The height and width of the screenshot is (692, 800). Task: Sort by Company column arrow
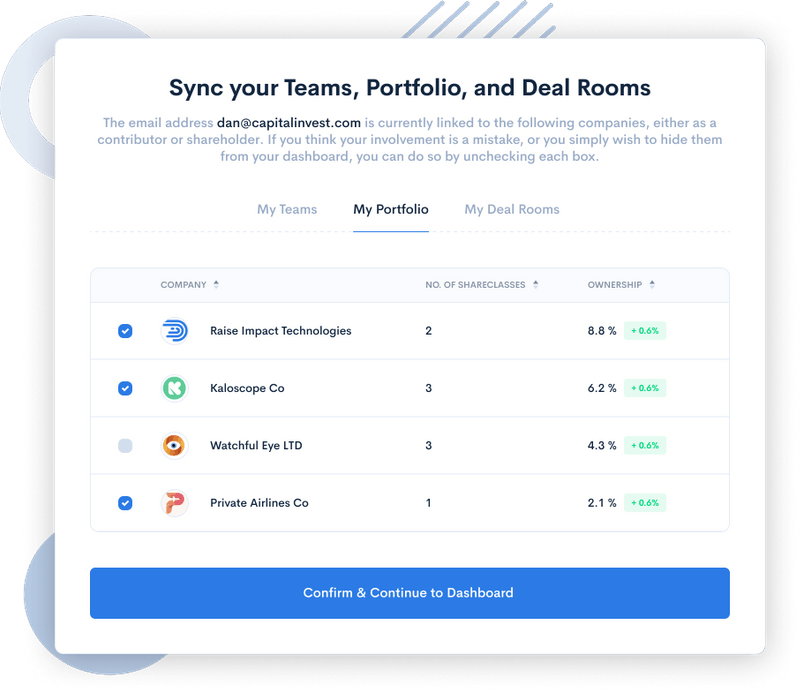tap(216, 285)
